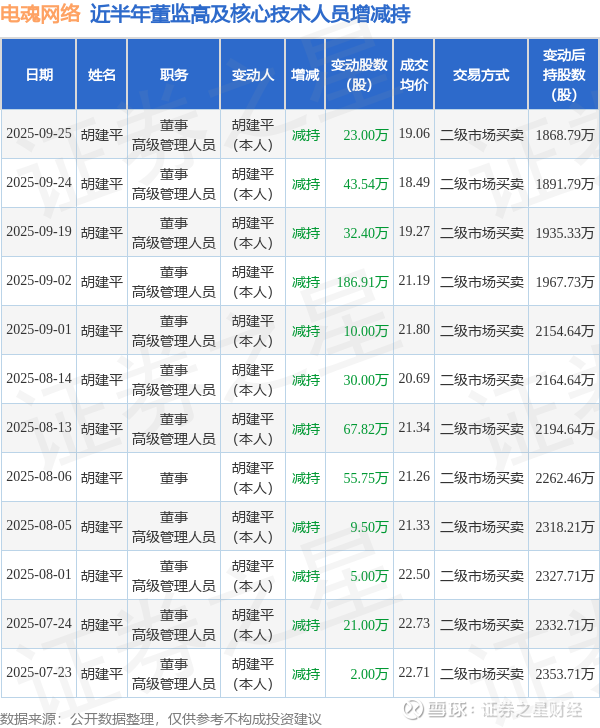Screen dimensions: 600x728
Task: Click the 变动人 column header
Action: [253, 75]
